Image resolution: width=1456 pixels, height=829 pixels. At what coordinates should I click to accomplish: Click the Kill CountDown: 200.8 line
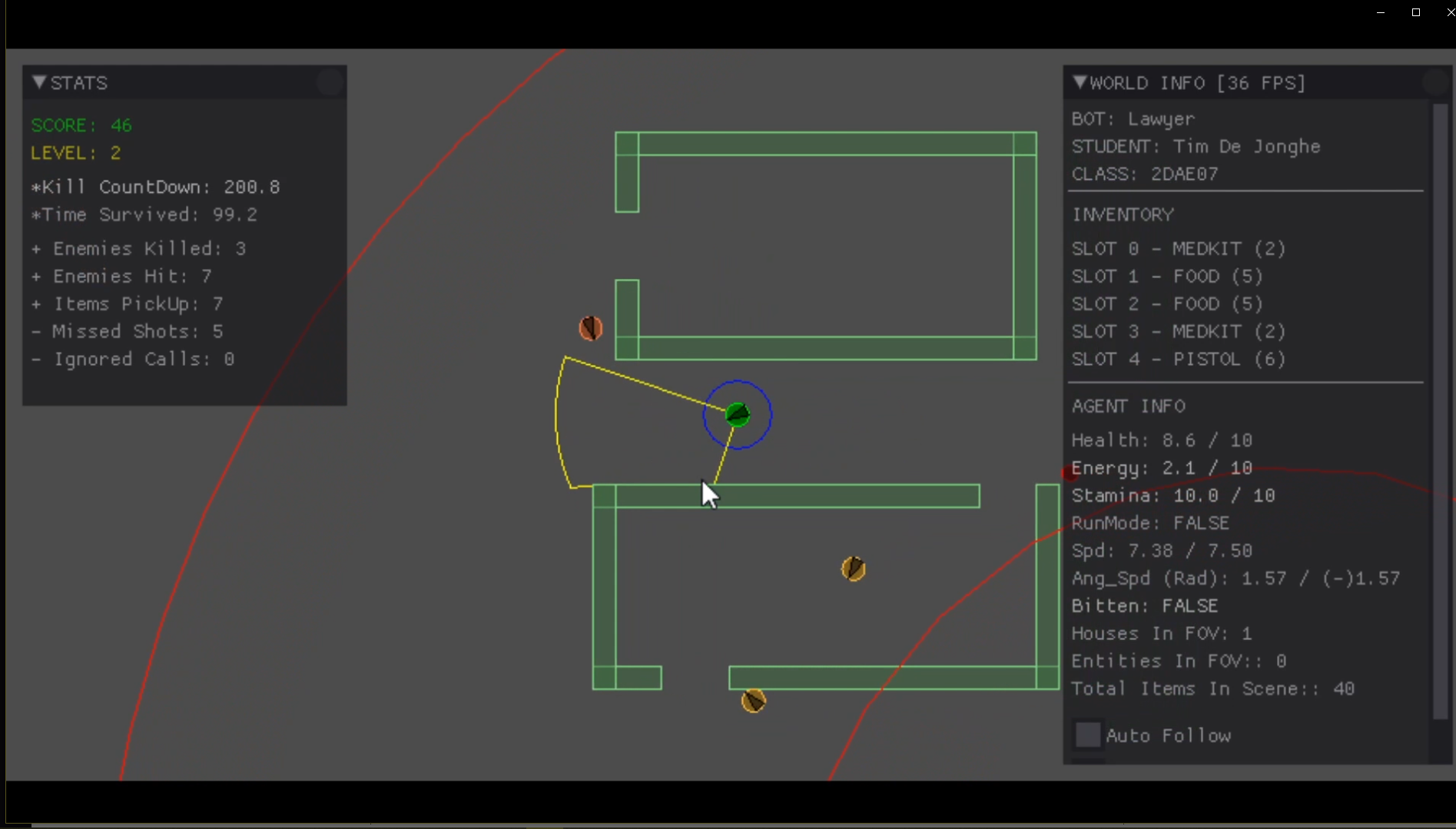156,187
